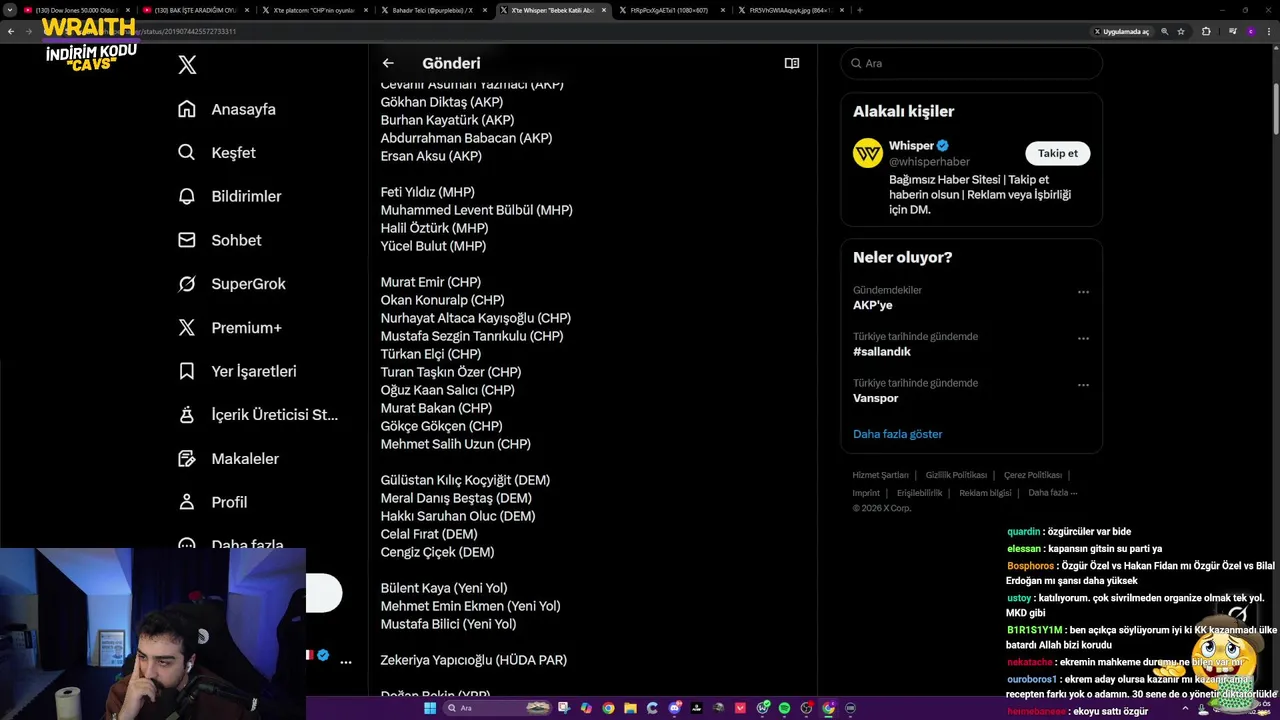
Task: Open Whisper profile name link
Action: tap(911, 146)
